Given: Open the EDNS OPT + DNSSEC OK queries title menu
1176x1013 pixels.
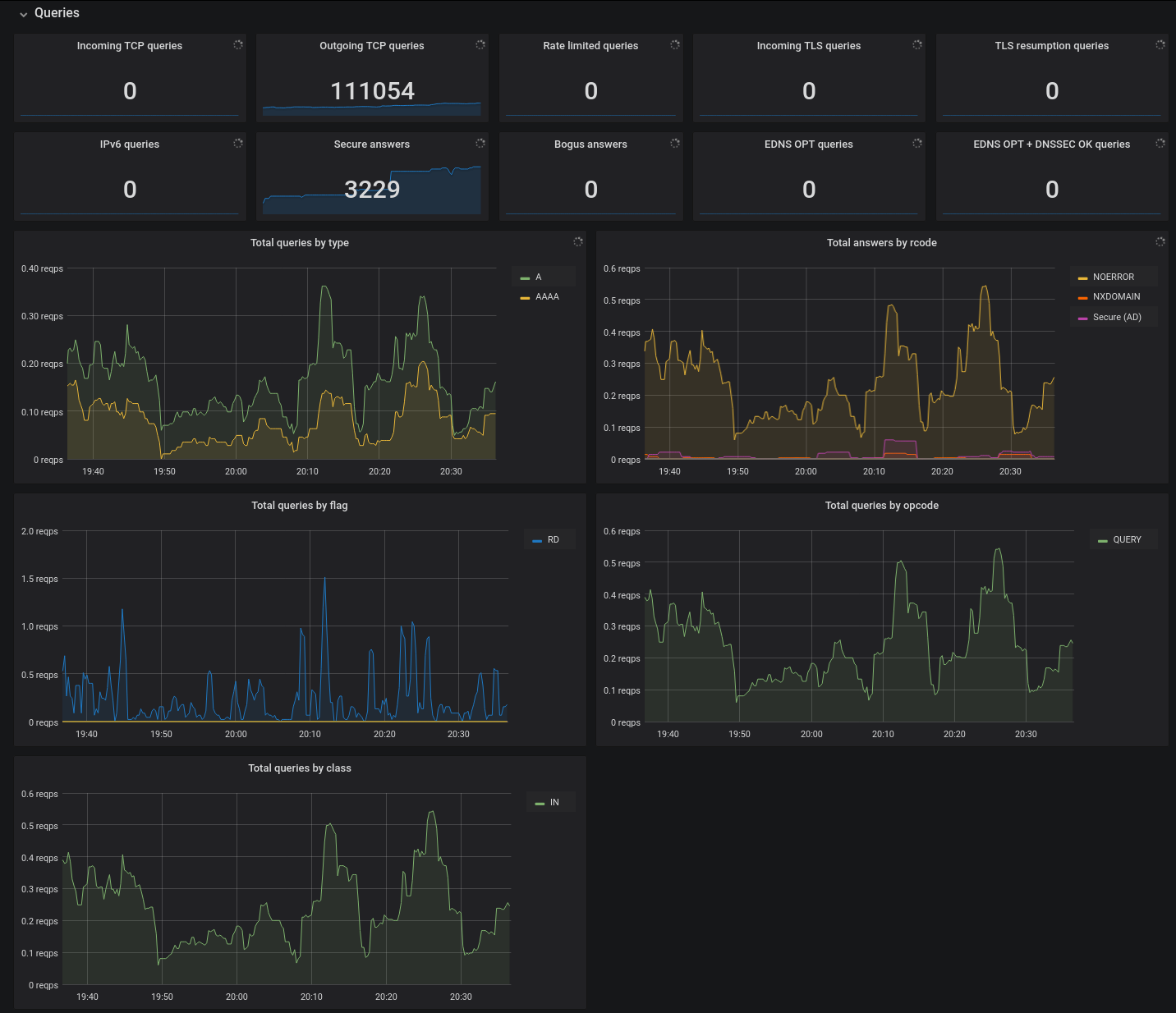Looking at the screenshot, I should click(x=1052, y=144).
